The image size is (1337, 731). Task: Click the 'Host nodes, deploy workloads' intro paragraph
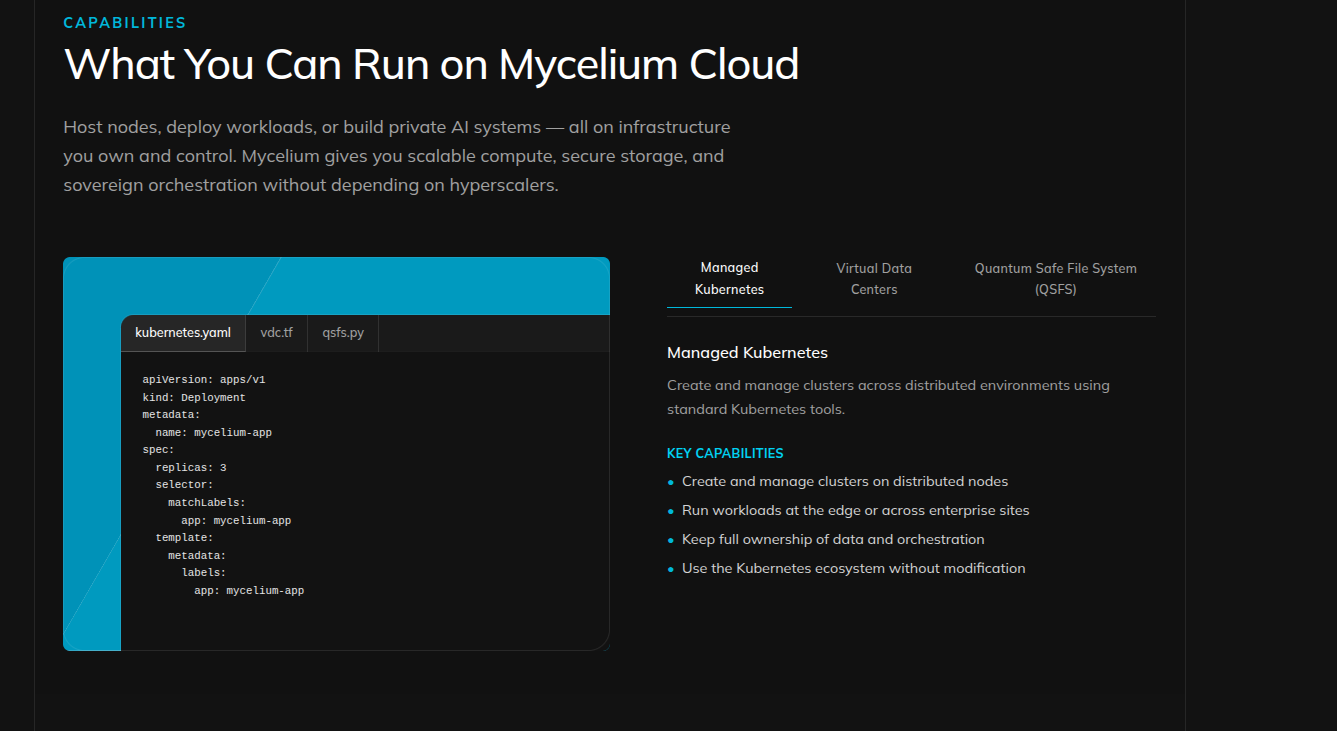pos(396,156)
